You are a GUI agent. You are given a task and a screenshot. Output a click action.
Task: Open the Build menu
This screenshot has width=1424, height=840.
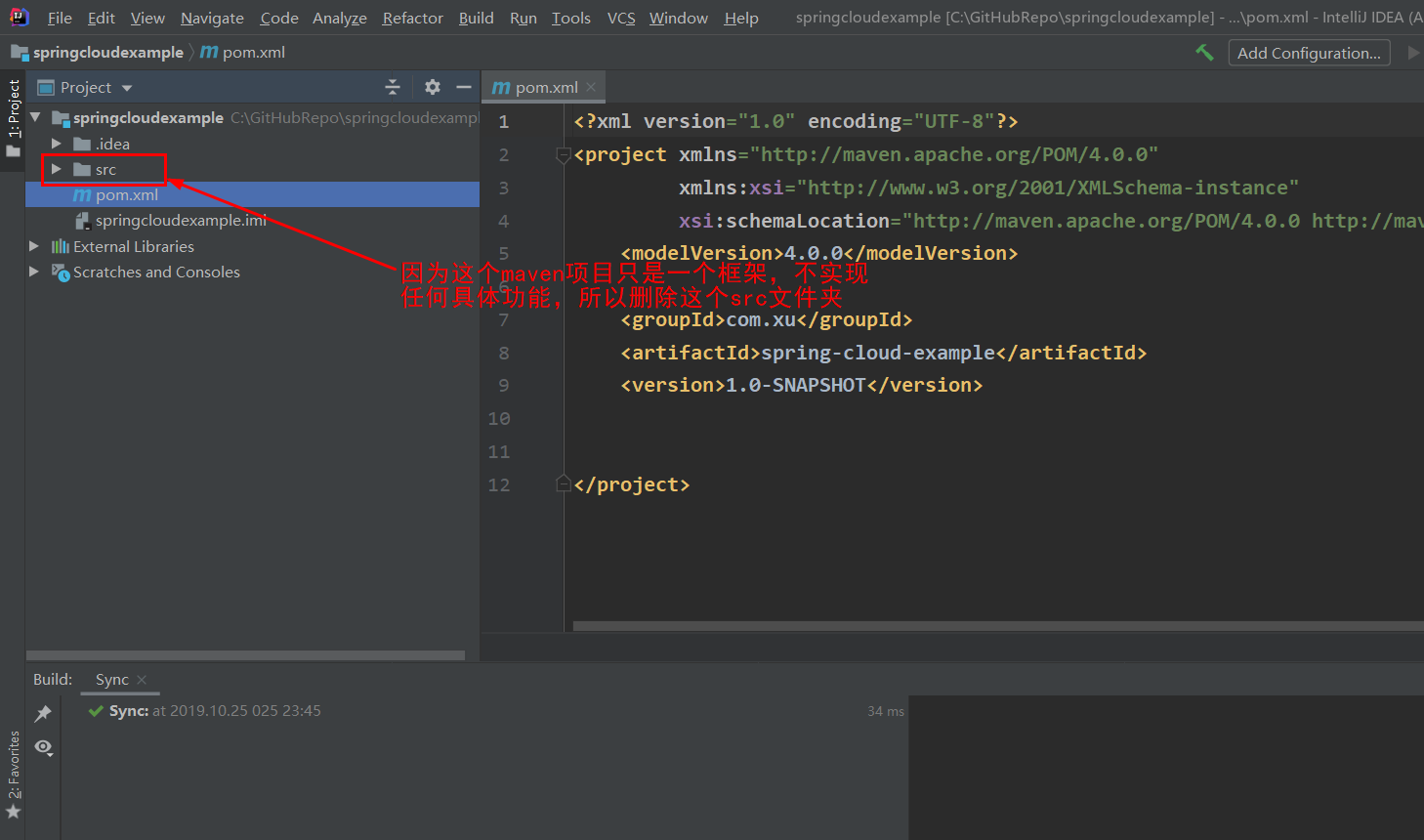click(x=476, y=18)
